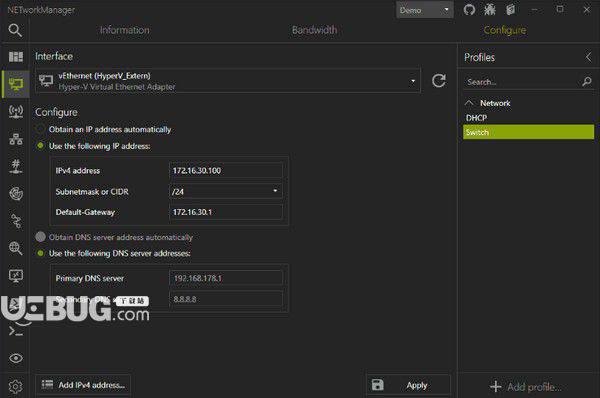The image size is (600, 398).
Task: Open the search icon in the sidebar
Action: coord(15,30)
